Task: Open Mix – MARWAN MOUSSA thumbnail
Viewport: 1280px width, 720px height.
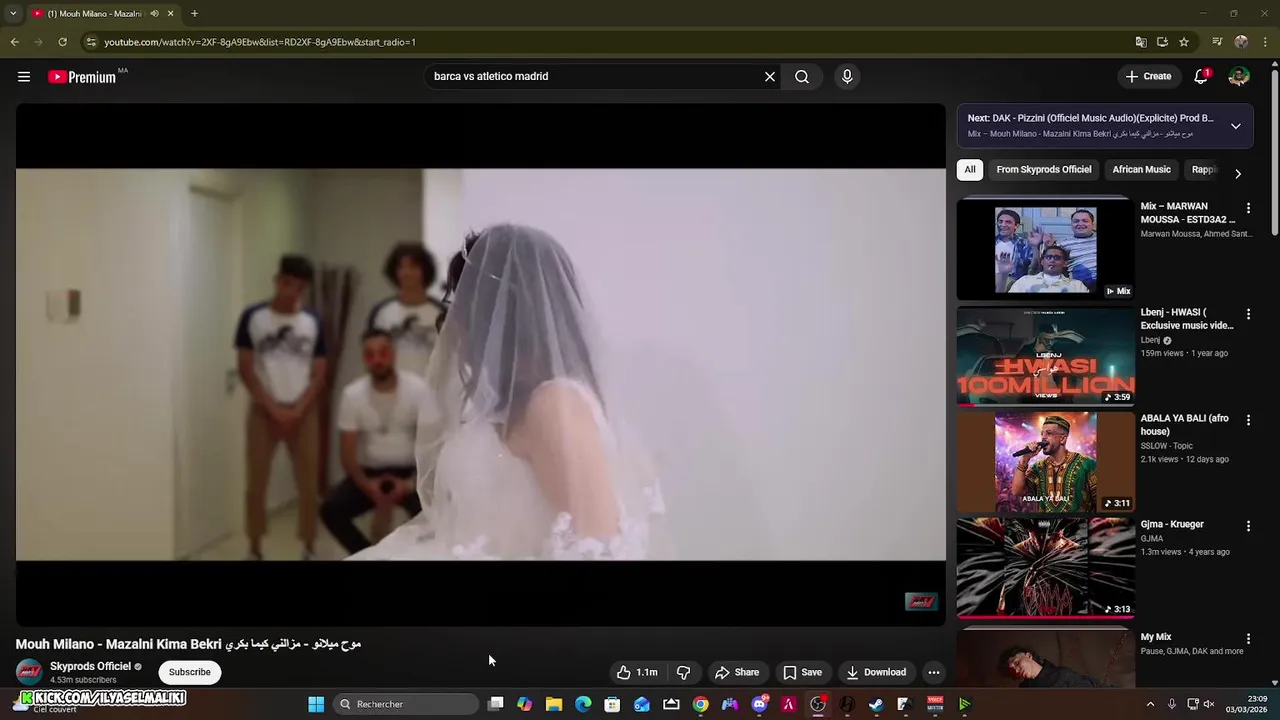Action: [1045, 250]
